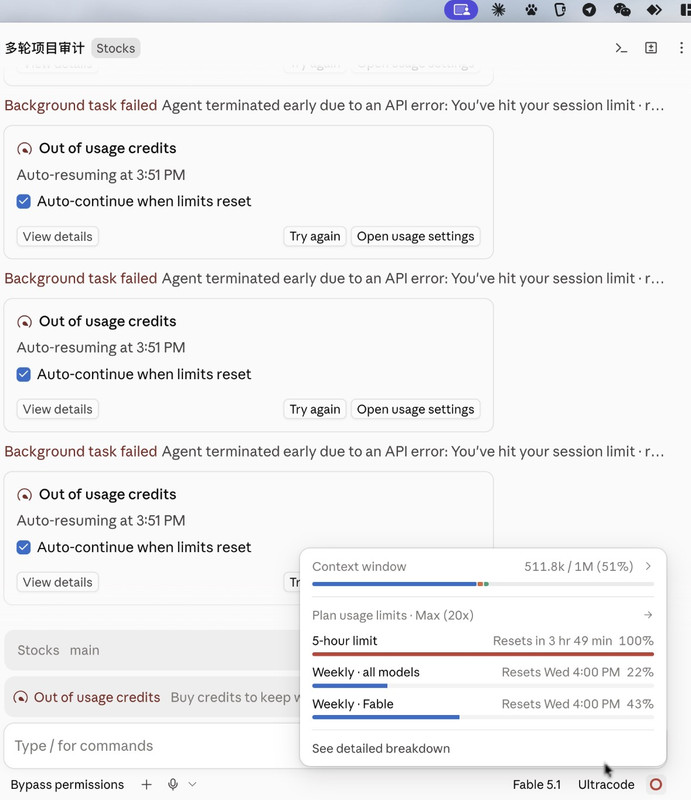Click the plus attach icon
Viewport: 691px width, 800px height.
(x=146, y=784)
